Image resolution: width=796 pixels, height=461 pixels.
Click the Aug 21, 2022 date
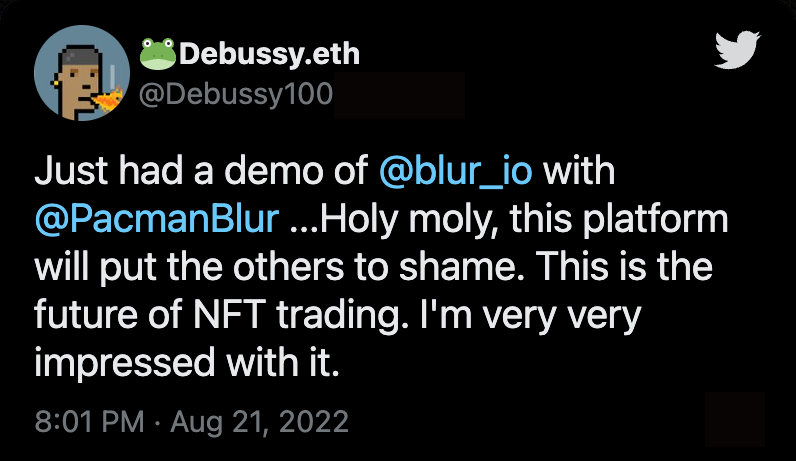(260, 421)
